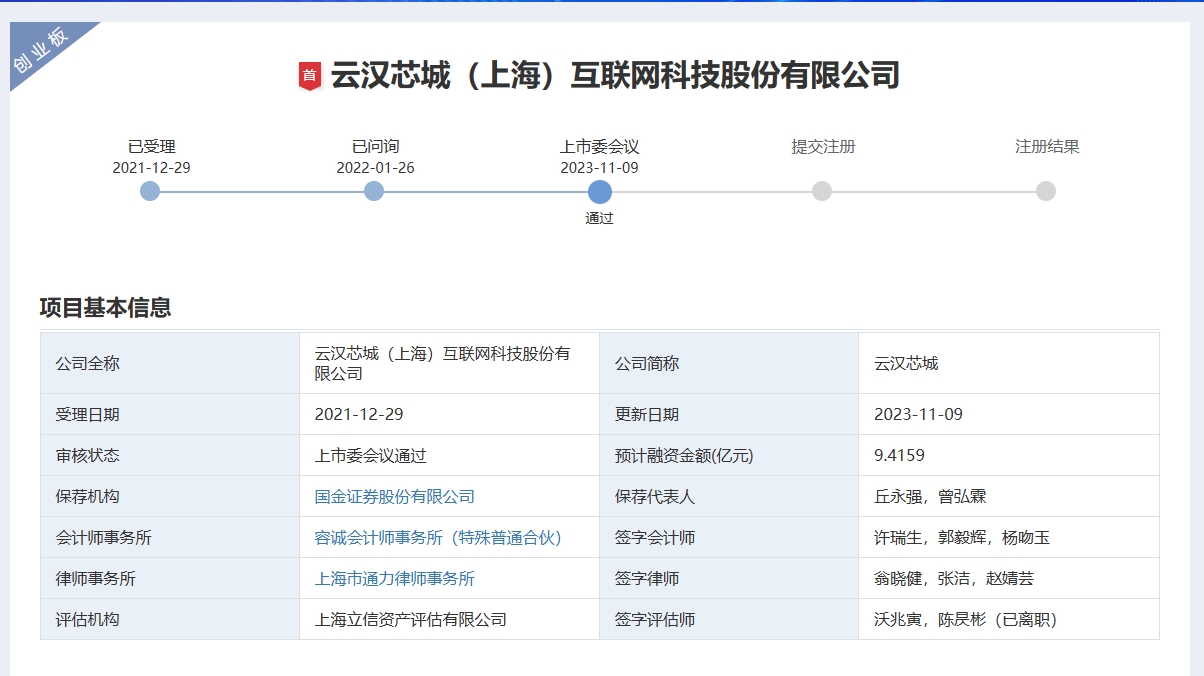Open the 国金证券股份有限公司 sponsor link
The image size is (1204, 676).
(394, 496)
